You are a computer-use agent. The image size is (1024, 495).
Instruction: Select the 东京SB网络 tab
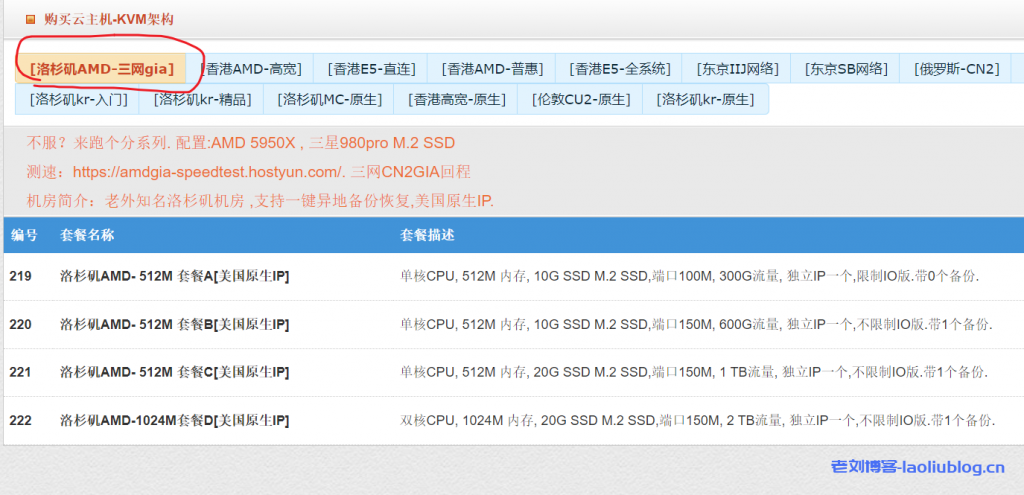[x=845, y=69]
